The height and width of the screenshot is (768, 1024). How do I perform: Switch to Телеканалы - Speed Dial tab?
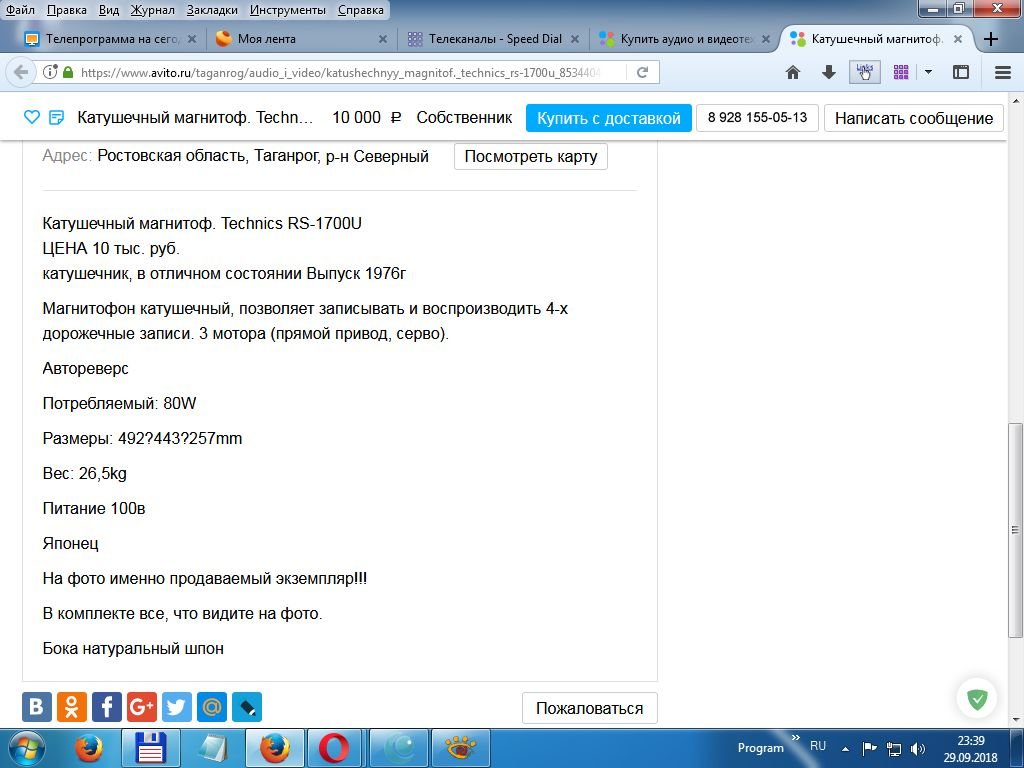click(493, 39)
